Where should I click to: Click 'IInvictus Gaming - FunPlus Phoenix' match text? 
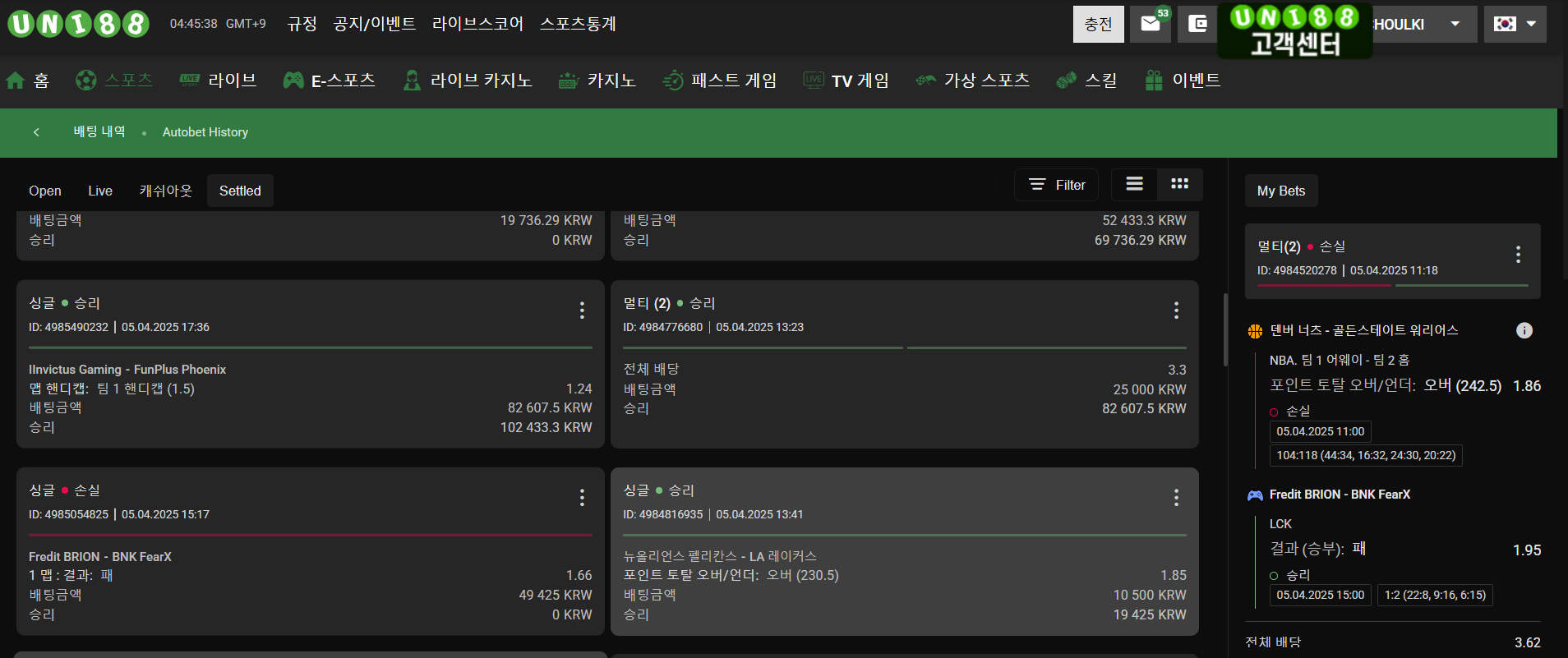(x=127, y=370)
